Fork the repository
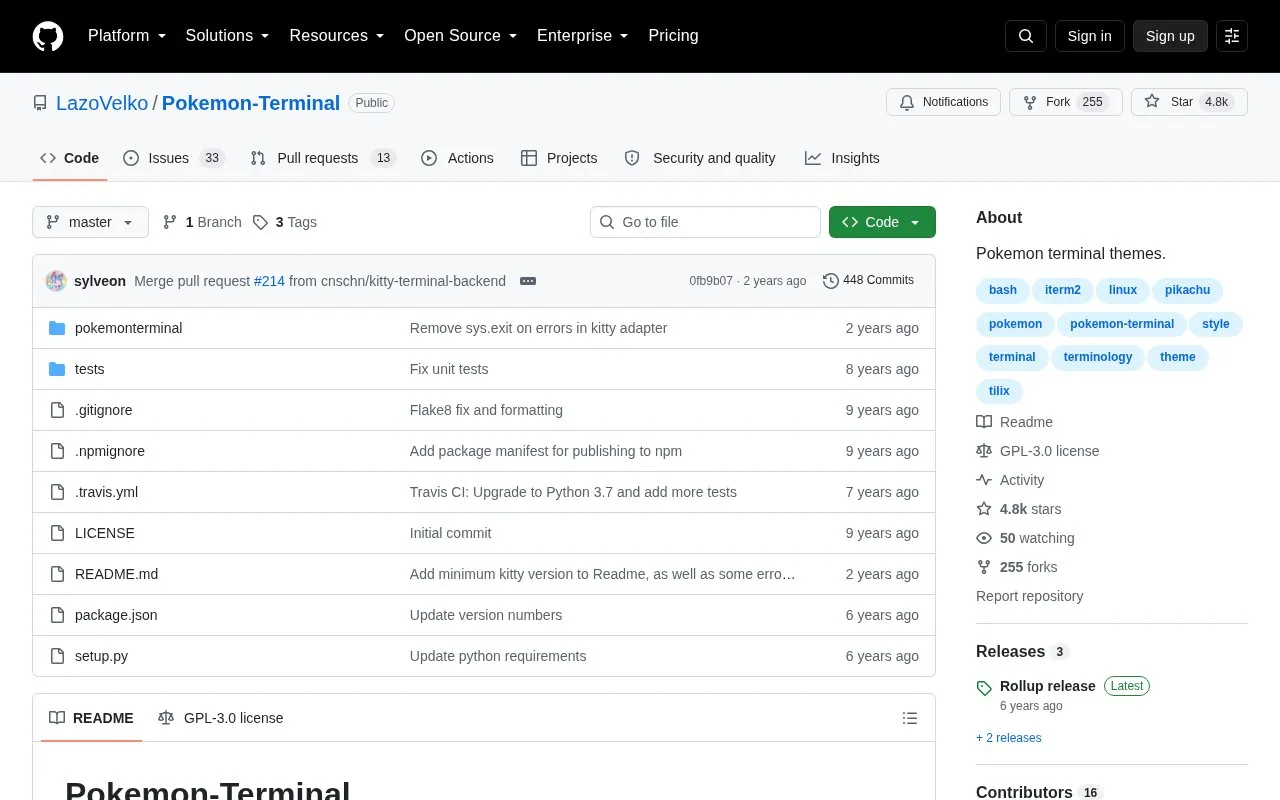 coord(1065,102)
